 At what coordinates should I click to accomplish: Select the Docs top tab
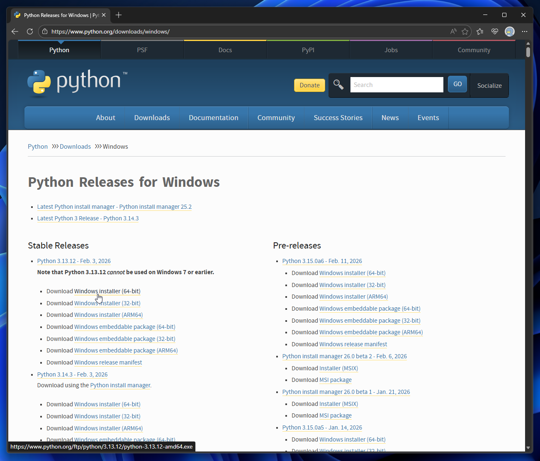[x=225, y=50]
